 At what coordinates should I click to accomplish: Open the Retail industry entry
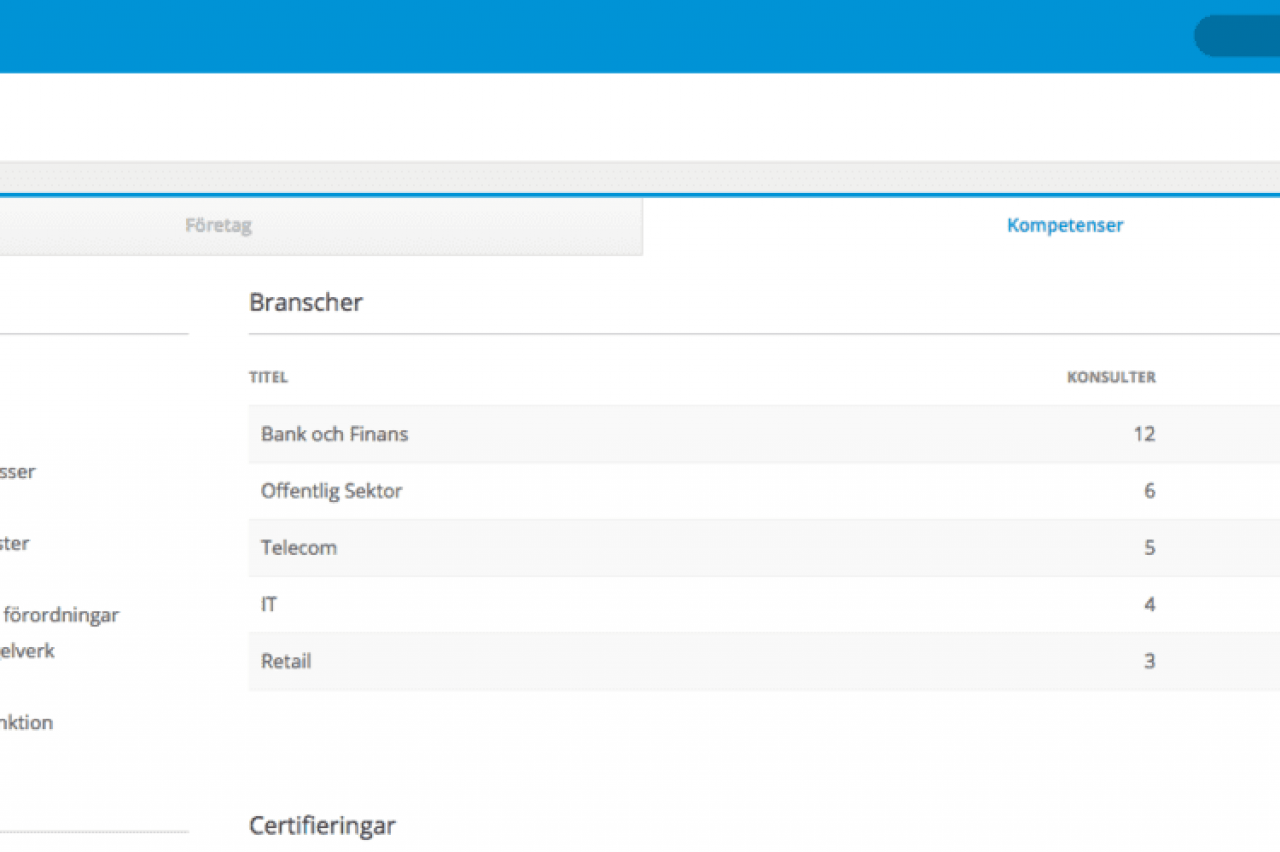click(x=286, y=662)
